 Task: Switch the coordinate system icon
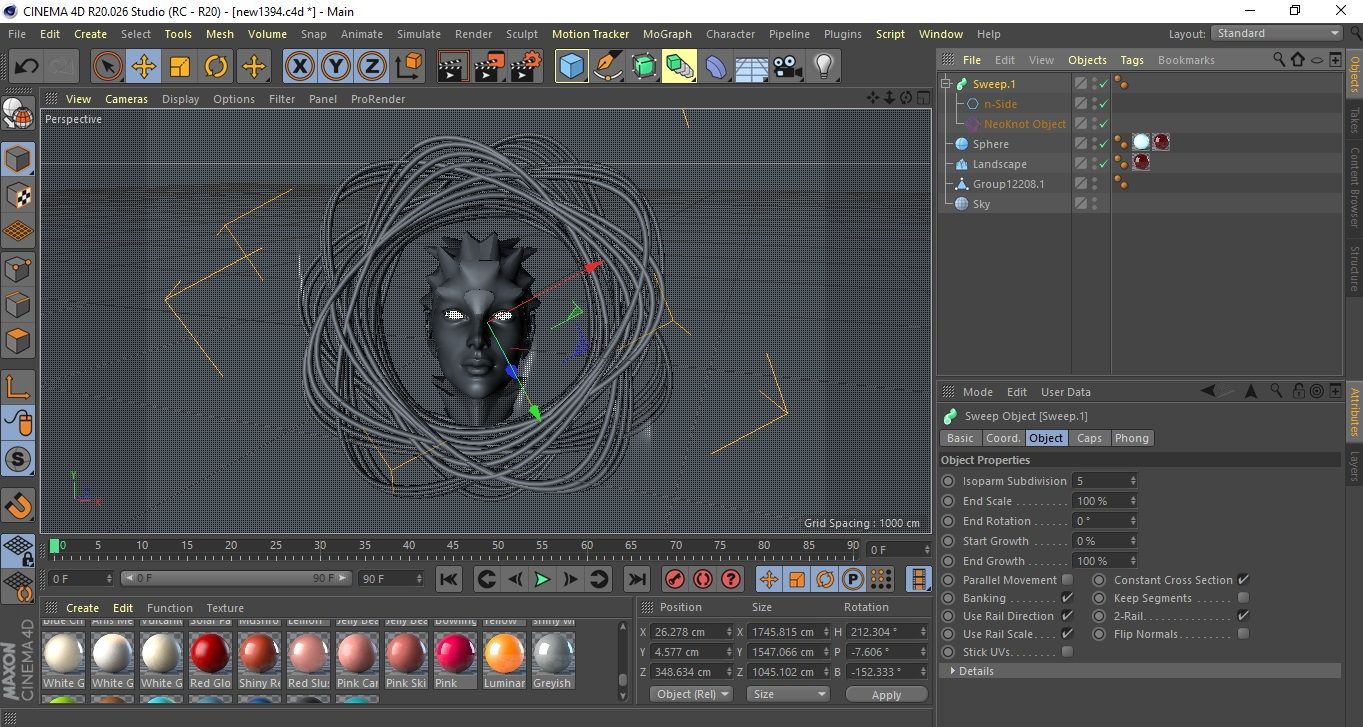408,67
